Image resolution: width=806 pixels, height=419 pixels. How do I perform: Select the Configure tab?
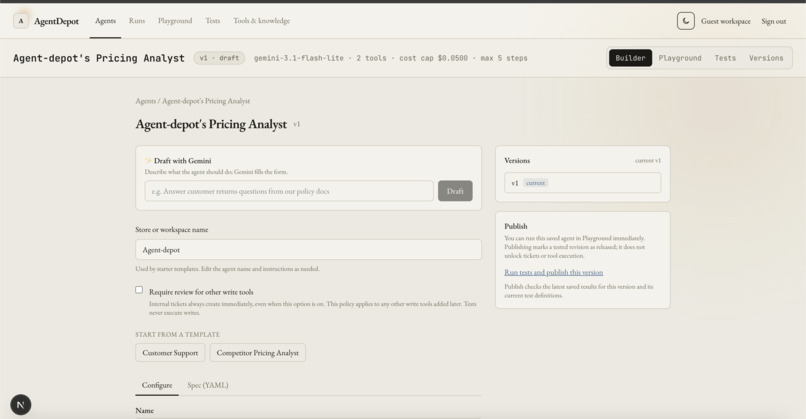click(157, 385)
